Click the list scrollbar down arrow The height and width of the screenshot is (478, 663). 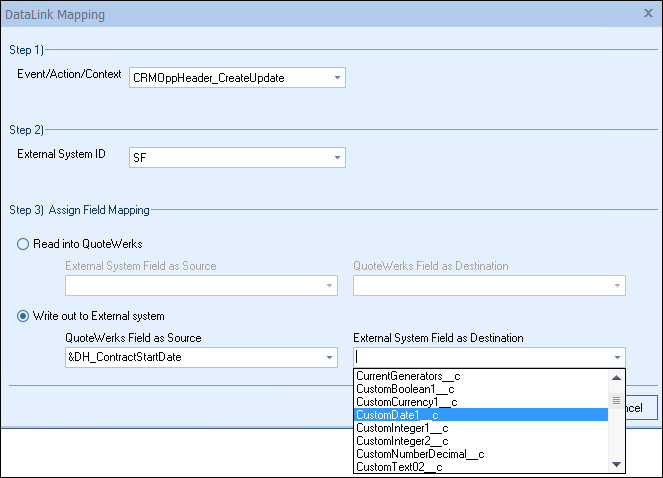pos(617,464)
